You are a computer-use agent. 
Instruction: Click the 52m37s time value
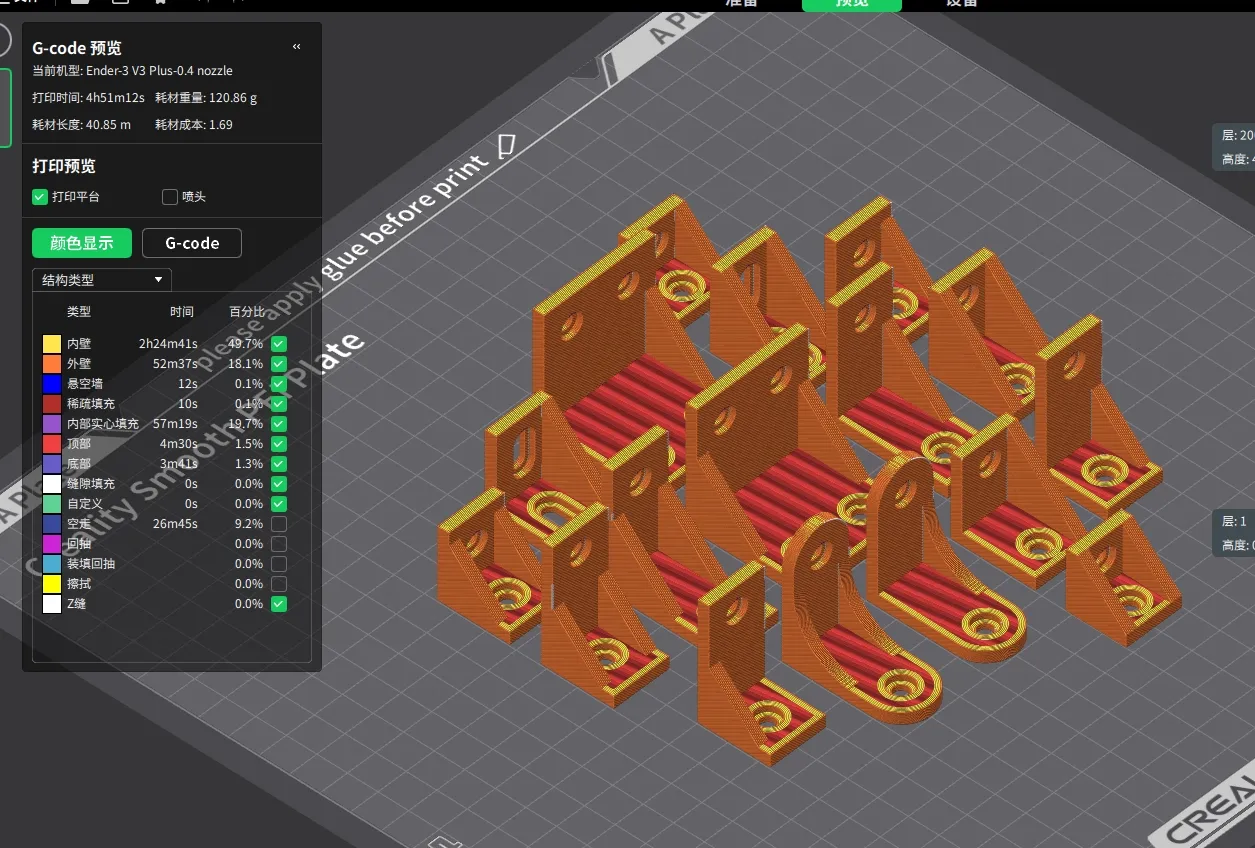pos(175,364)
